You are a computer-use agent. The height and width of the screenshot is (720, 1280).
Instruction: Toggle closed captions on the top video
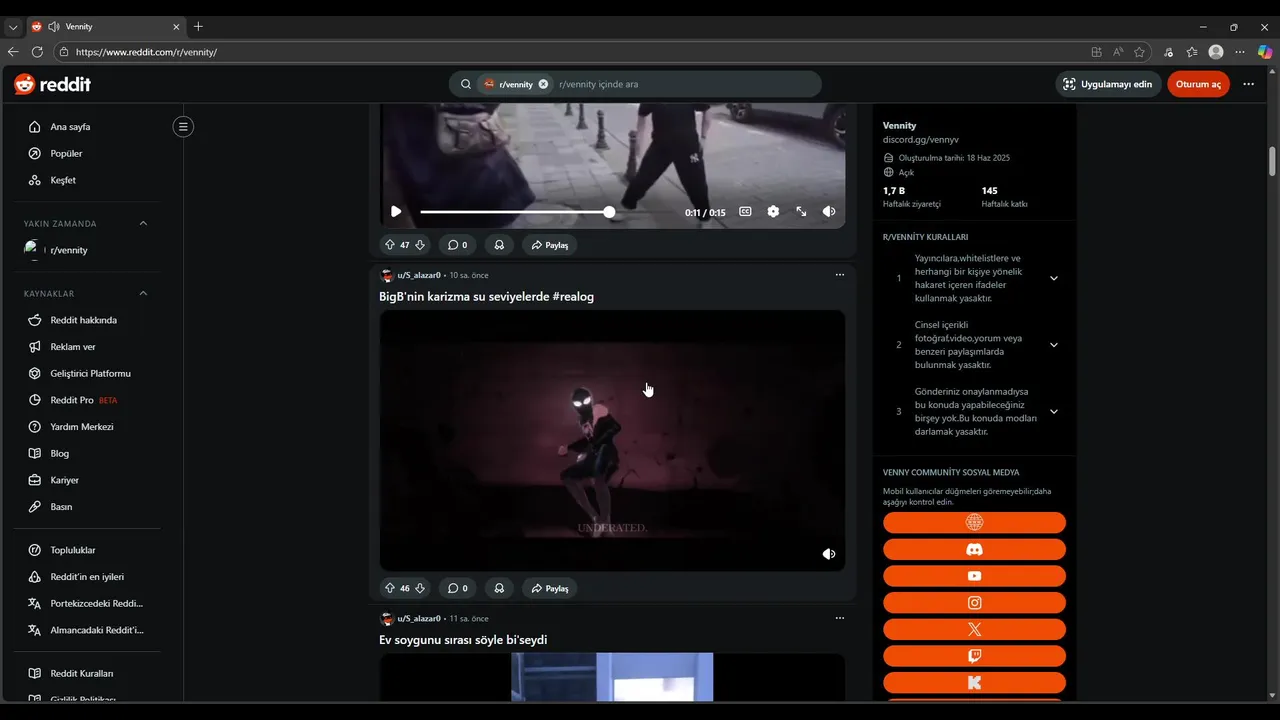[x=745, y=212]
